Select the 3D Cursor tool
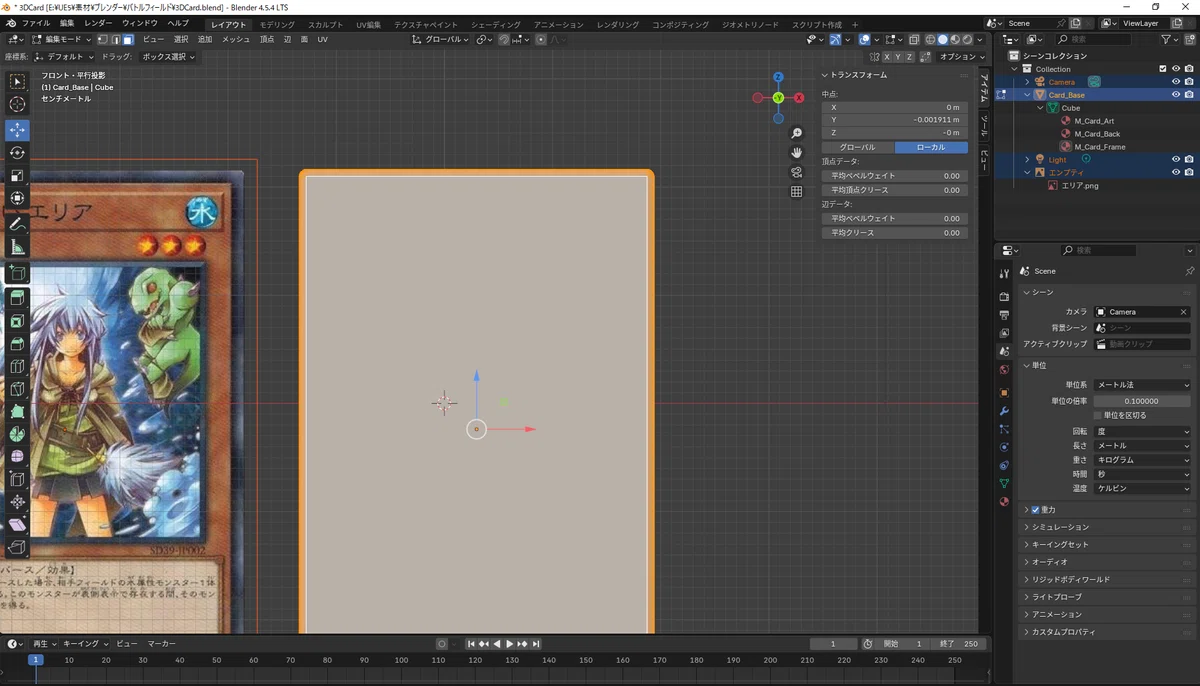 click(17, 104)
